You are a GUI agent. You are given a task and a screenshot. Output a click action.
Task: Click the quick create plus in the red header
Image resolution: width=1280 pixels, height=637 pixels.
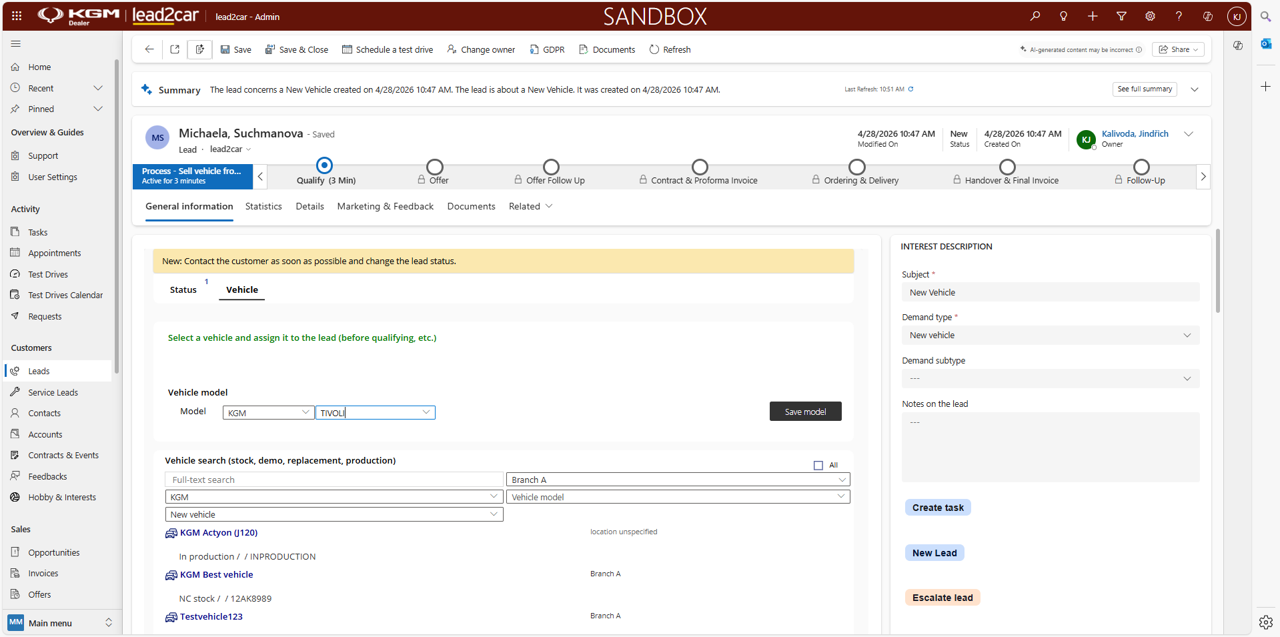[1093, 16]
